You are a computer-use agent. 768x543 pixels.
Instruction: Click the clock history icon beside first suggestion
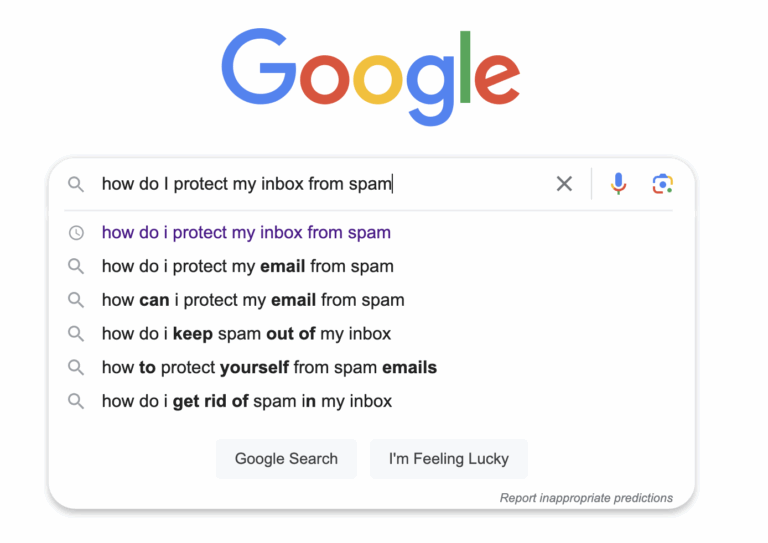click(76, 233)
